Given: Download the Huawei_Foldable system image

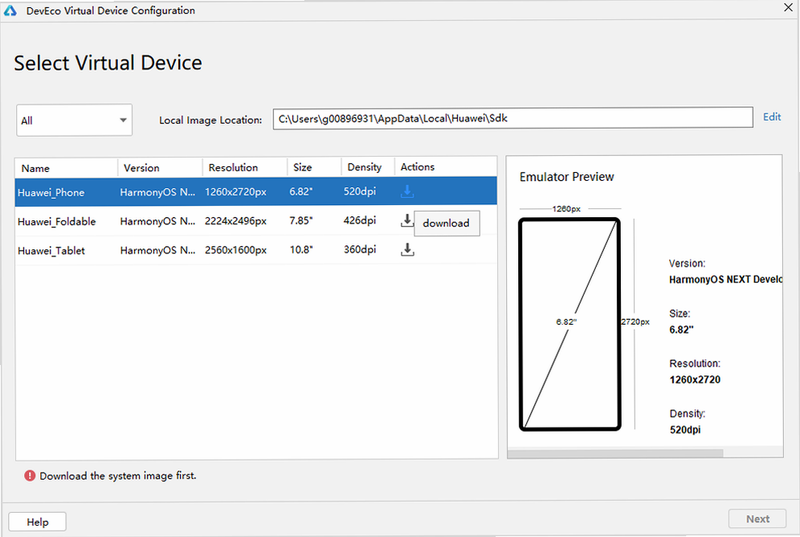Looking at the screenshot, I should (407, 220).
